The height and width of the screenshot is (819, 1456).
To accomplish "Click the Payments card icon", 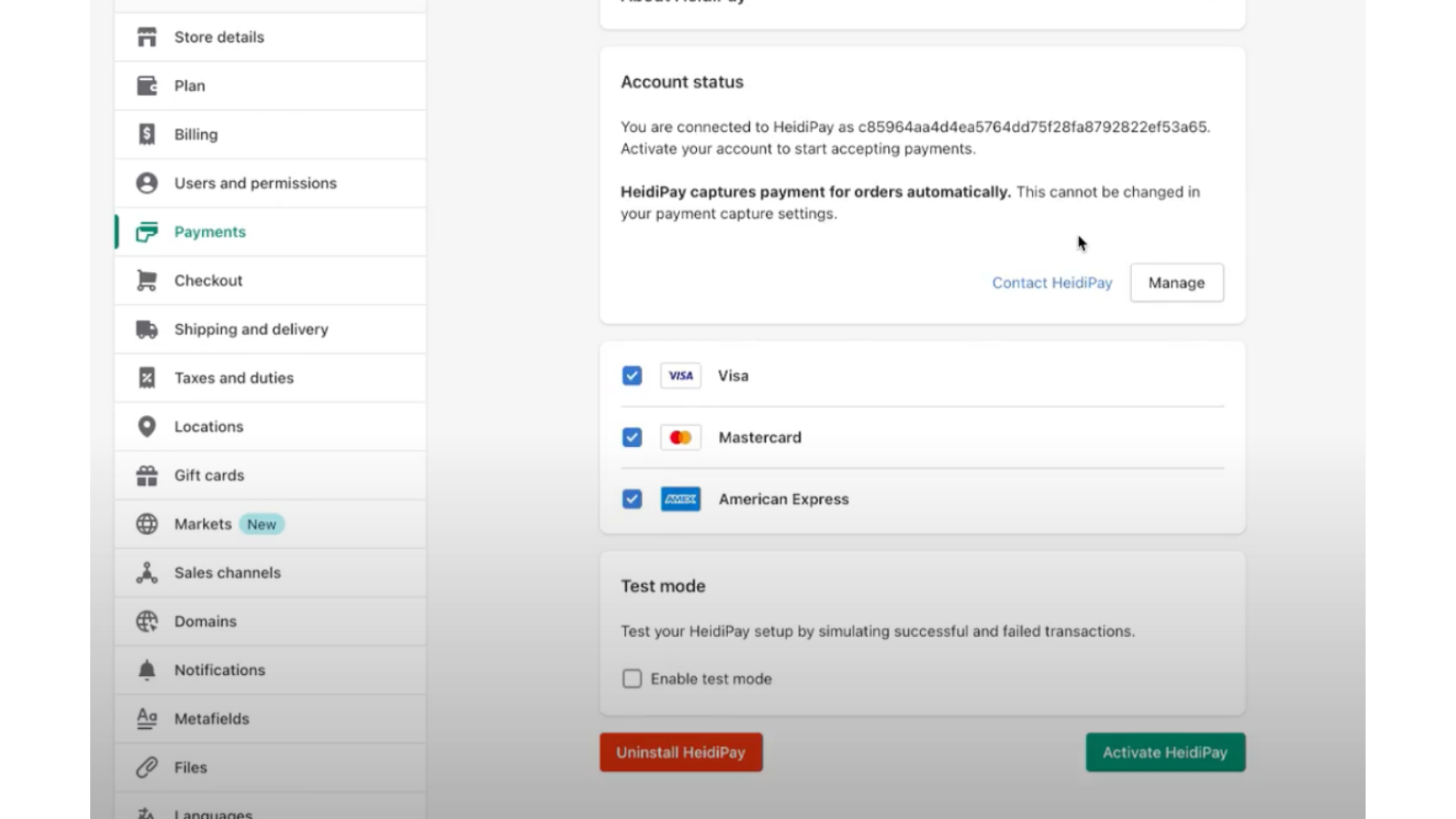I will point(147,232).
